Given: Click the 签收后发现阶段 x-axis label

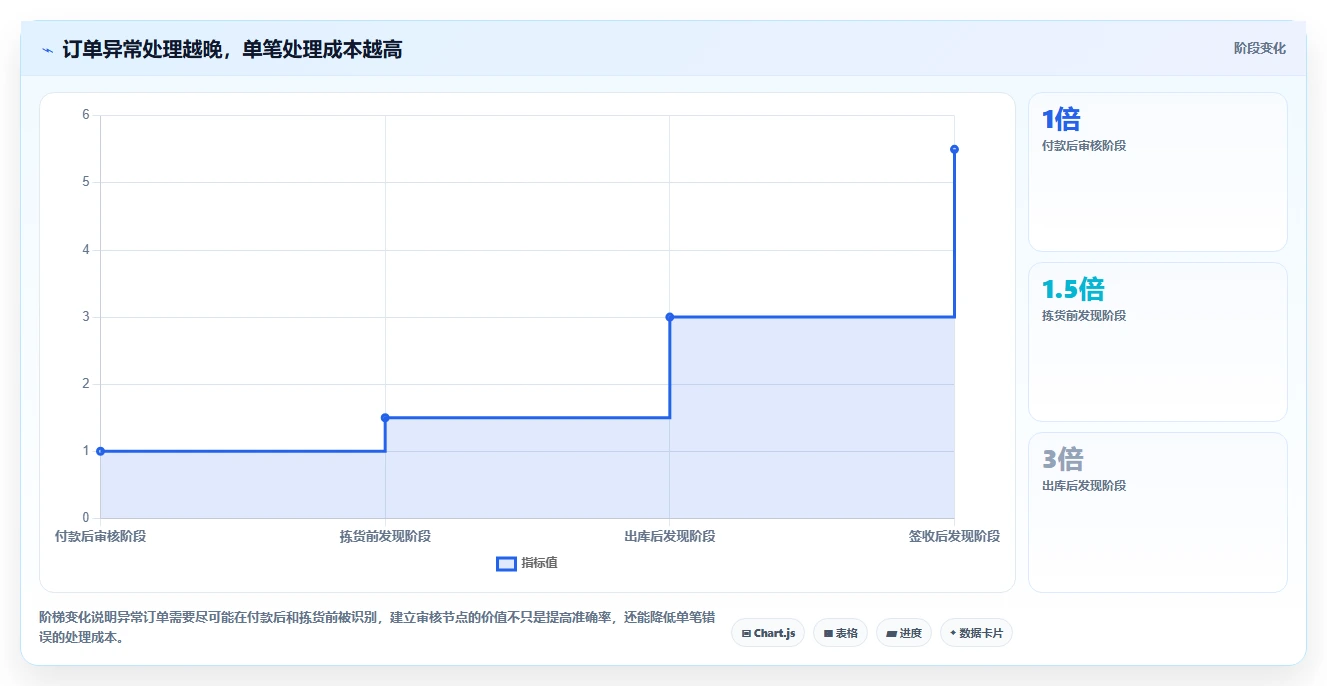Looking at the screenshot, I should pos(954,536).
